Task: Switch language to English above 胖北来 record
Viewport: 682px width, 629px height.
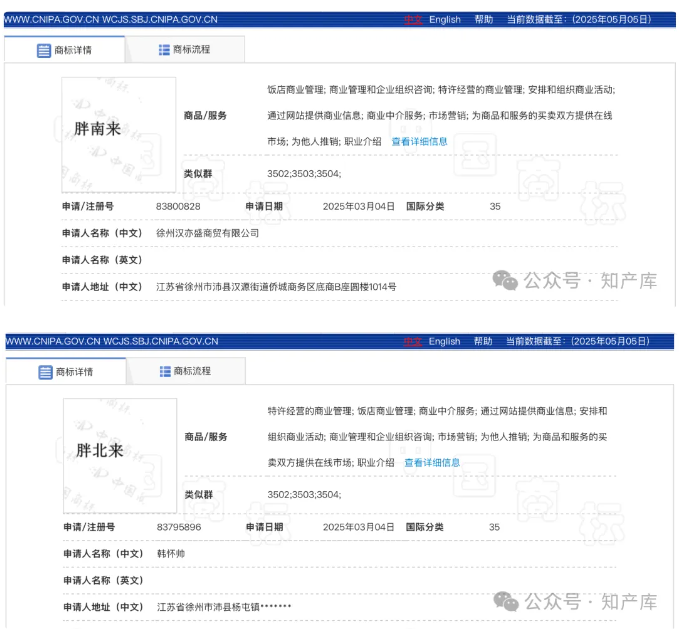Action: pyautogui.click(x=445, y=341)
